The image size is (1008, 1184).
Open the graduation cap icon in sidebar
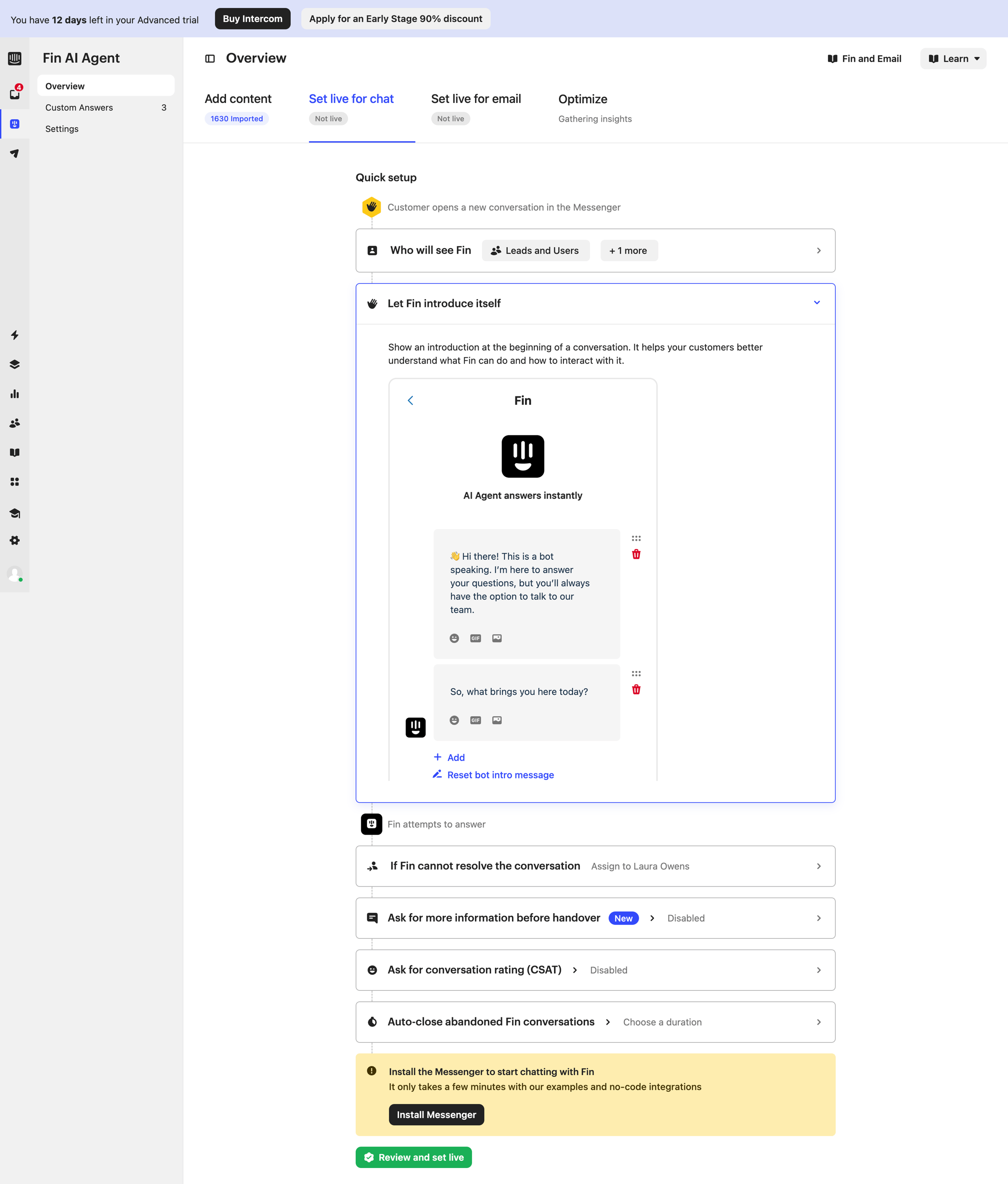15,513
